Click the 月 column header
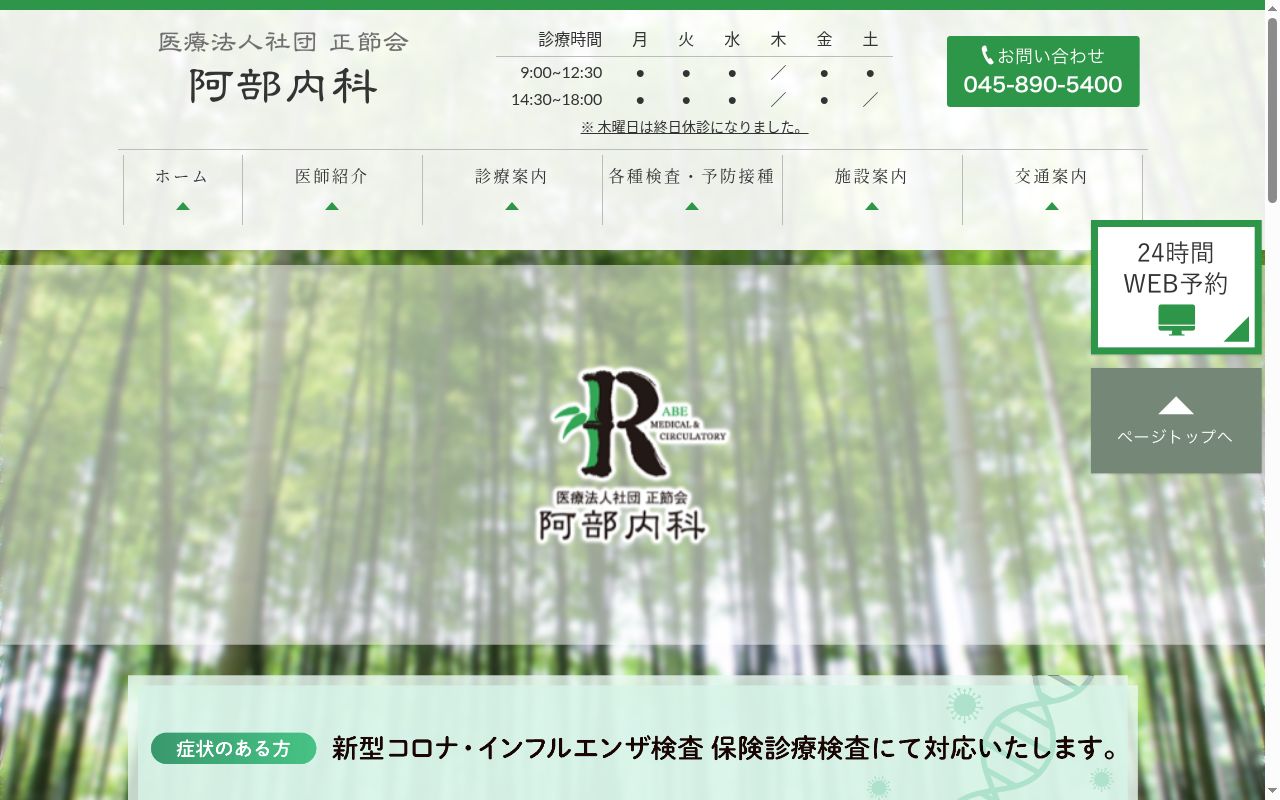 640,40
